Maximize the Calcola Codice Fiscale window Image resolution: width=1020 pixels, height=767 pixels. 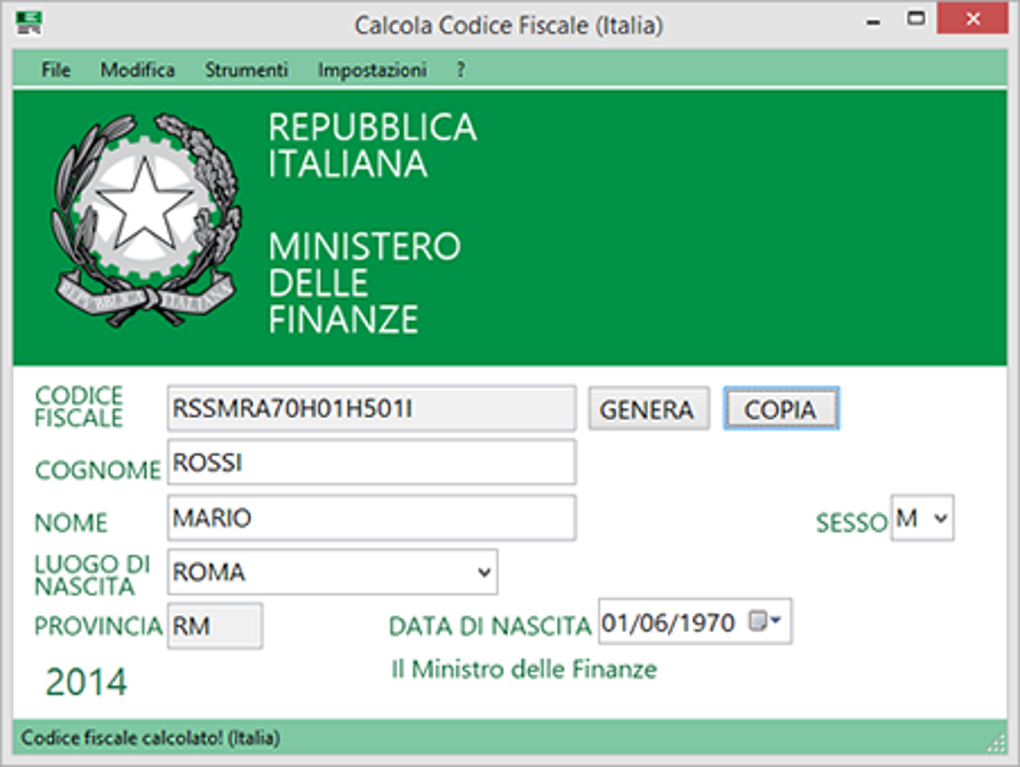click(916, 19)
